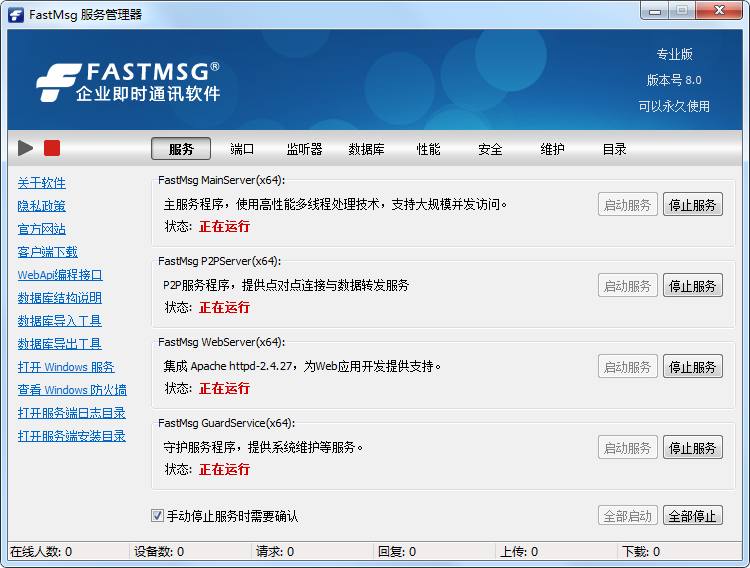This screenshot has width=750, height=568.
Task: Click the red stop square icon
Action: coord(52,148)
